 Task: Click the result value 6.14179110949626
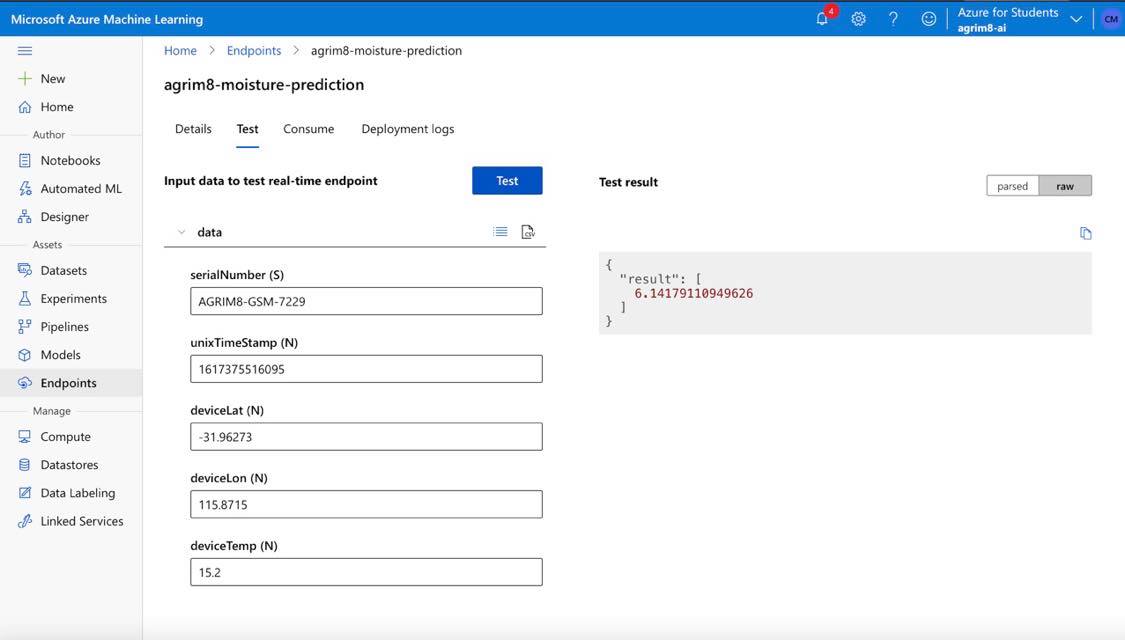[x=694, y=293]
